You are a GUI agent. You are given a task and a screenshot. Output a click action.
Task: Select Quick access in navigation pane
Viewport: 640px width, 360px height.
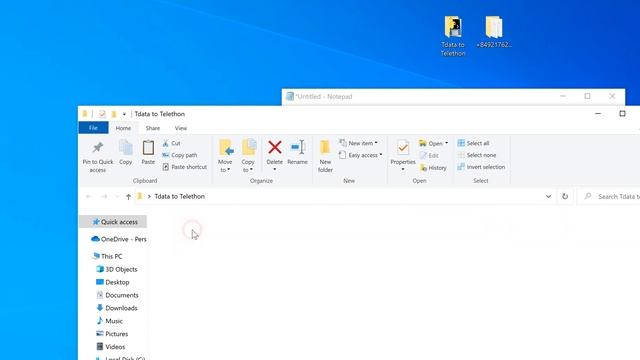[x=113, y=222]
